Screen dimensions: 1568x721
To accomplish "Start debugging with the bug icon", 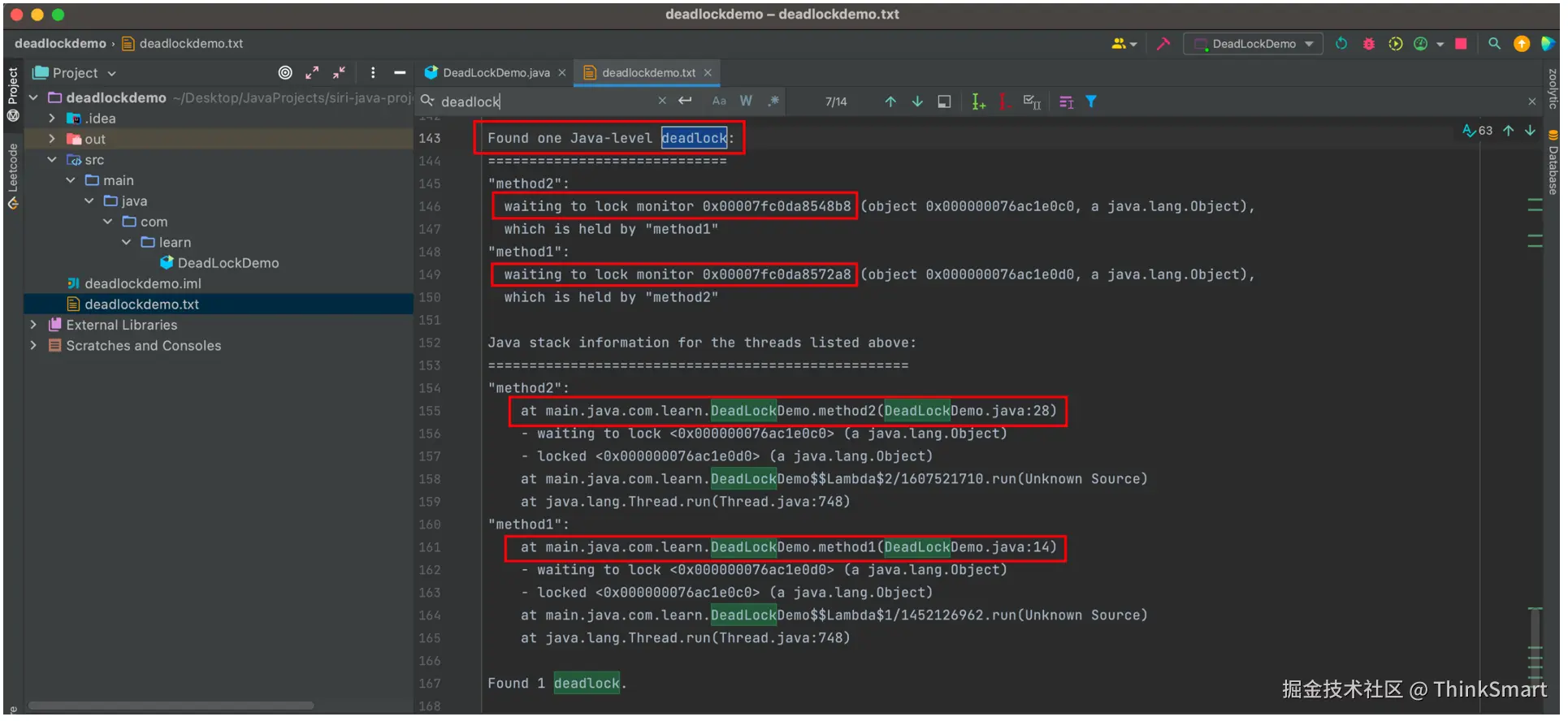I will point(1369,44).
